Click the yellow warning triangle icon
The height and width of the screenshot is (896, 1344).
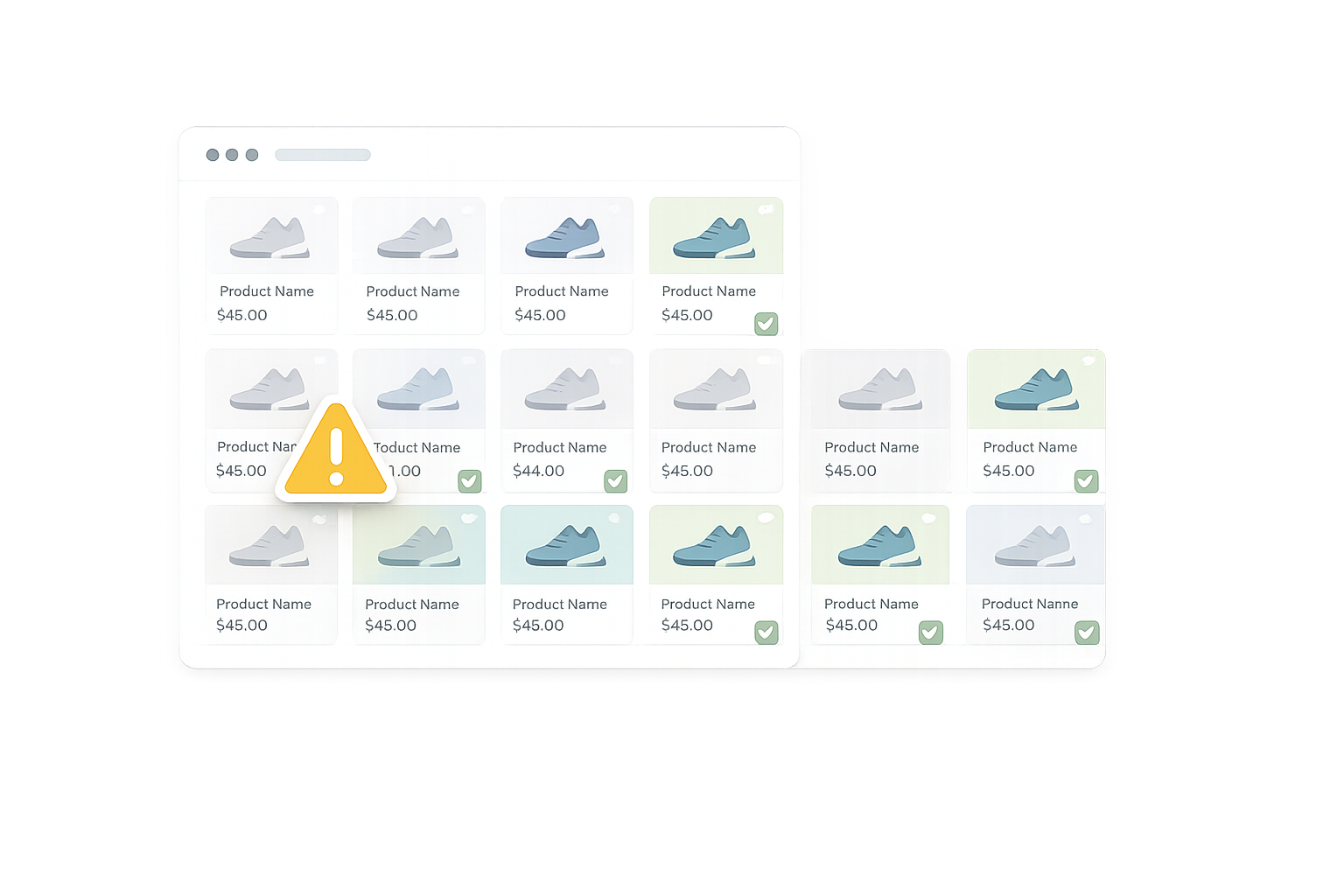click(x=335, y=451)
